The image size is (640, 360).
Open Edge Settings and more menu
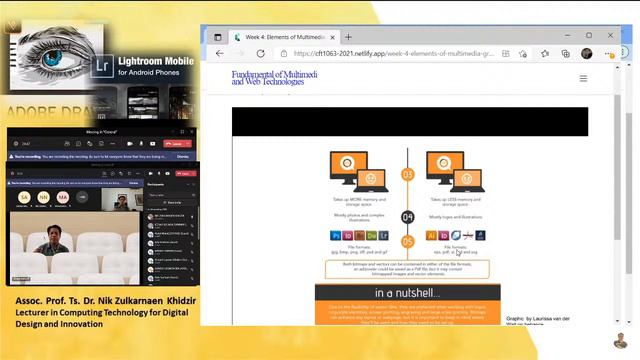point(609,53)
